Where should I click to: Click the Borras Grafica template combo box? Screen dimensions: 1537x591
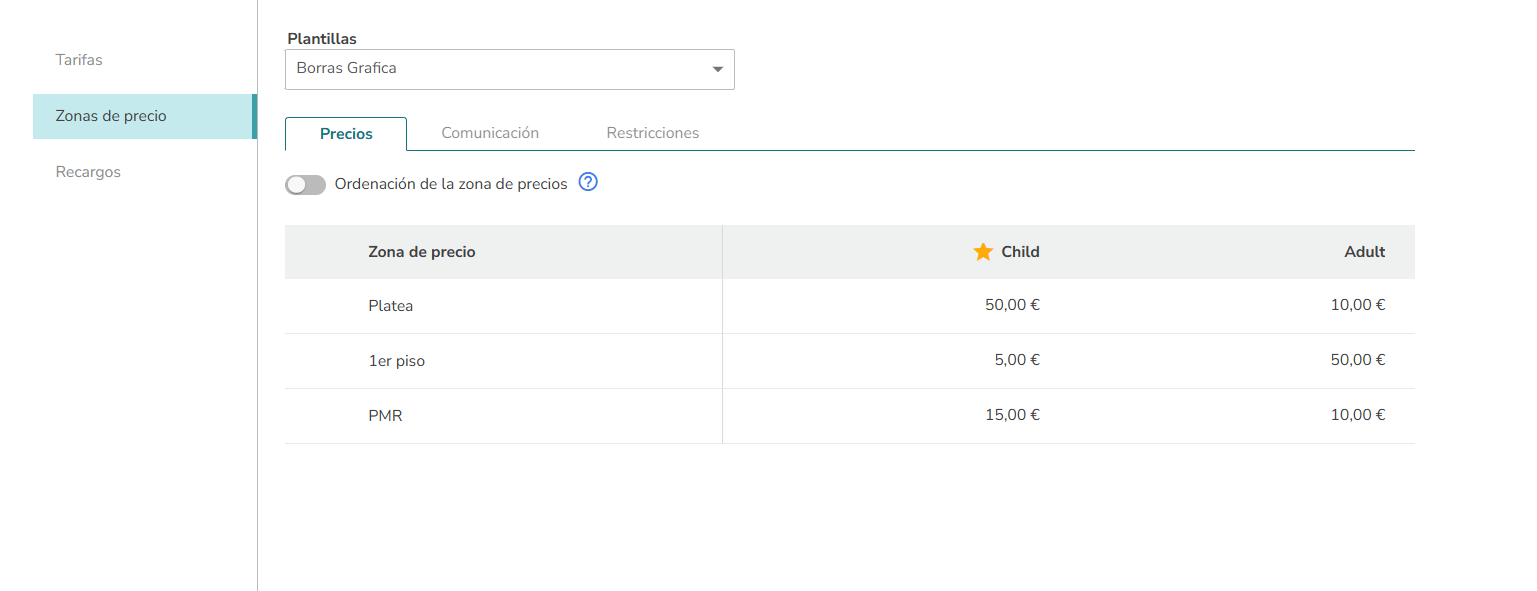point(500,70)
